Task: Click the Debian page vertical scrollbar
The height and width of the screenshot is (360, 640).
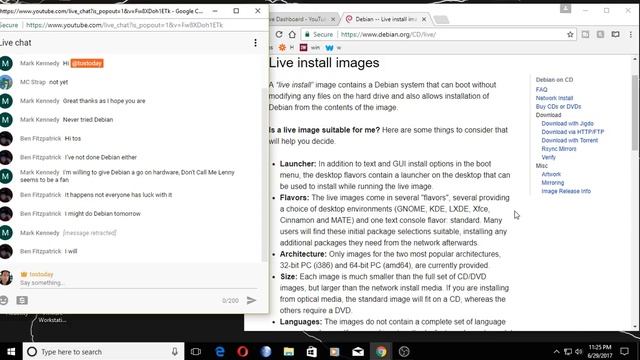Action: click(x=635, y=113)
